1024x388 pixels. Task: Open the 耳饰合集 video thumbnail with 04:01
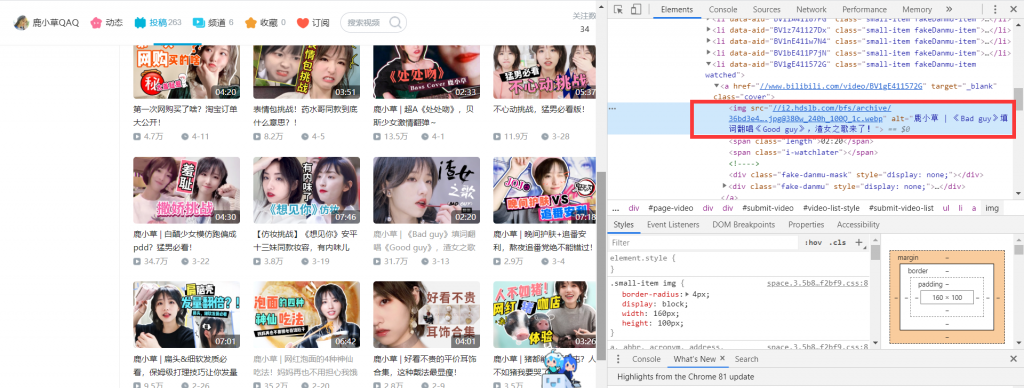tap(426, 315)
